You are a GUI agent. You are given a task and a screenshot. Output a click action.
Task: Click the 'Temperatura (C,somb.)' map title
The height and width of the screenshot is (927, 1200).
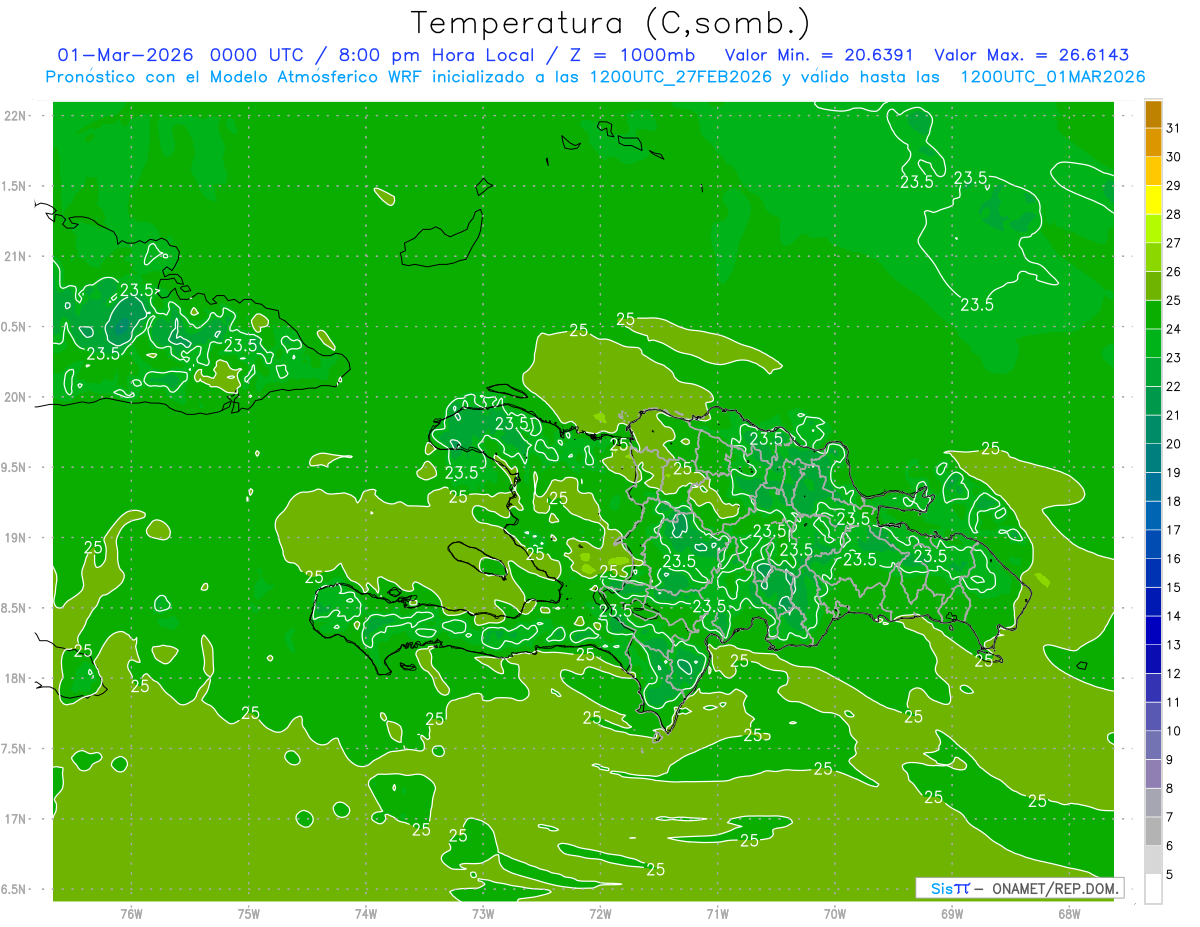(611, 23)
